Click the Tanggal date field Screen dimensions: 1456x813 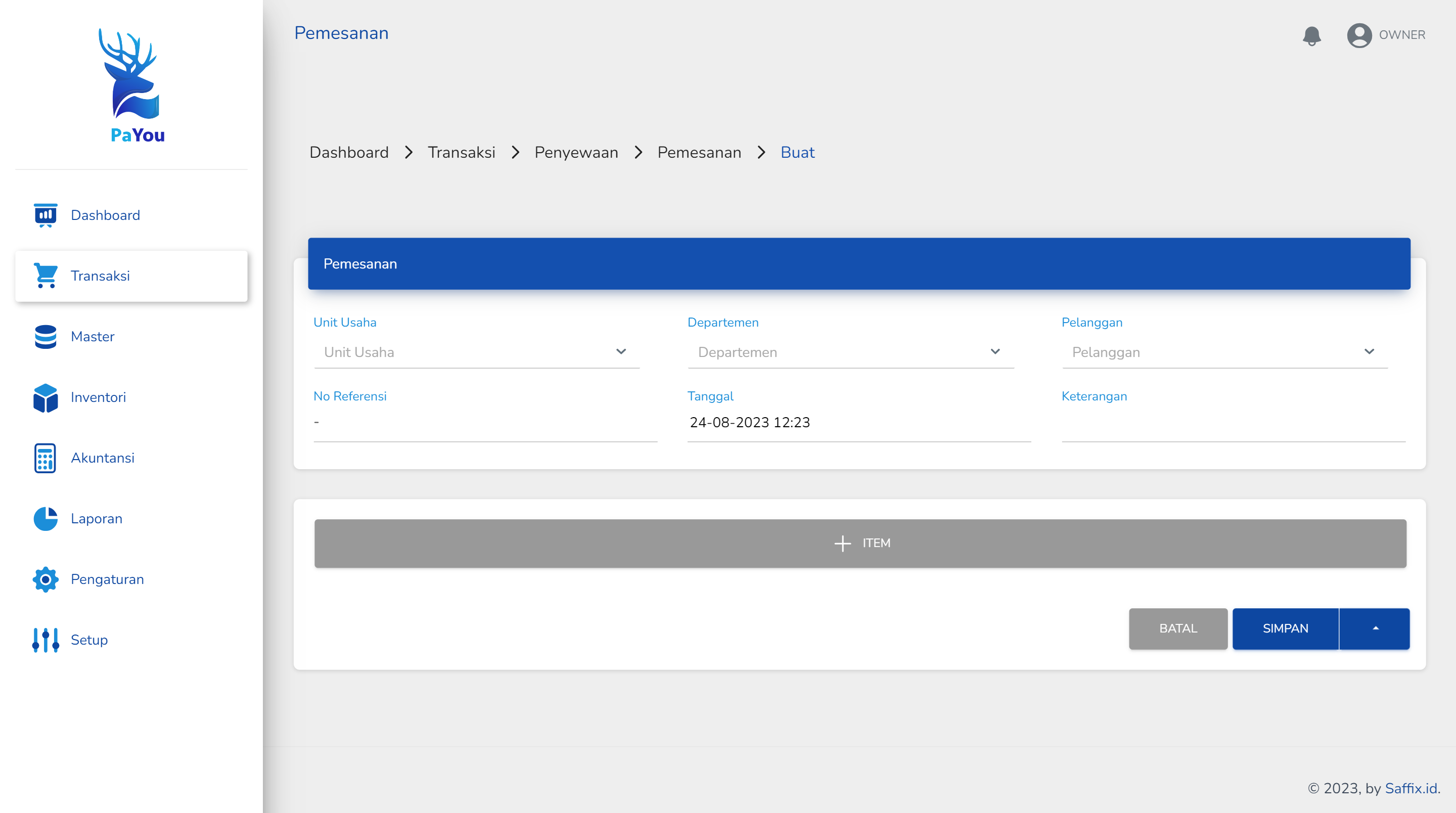pos(859,424)
